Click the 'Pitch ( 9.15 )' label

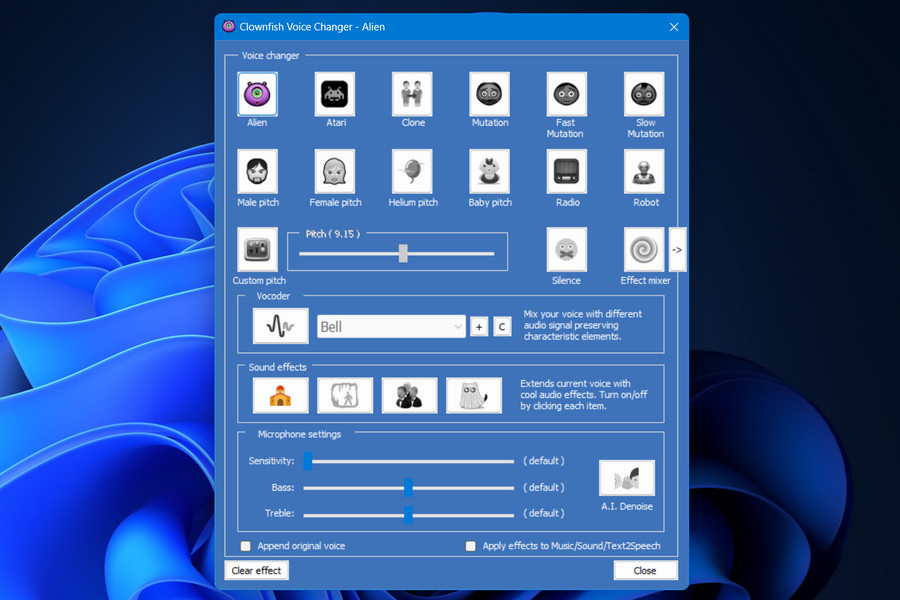coord(333,234)
